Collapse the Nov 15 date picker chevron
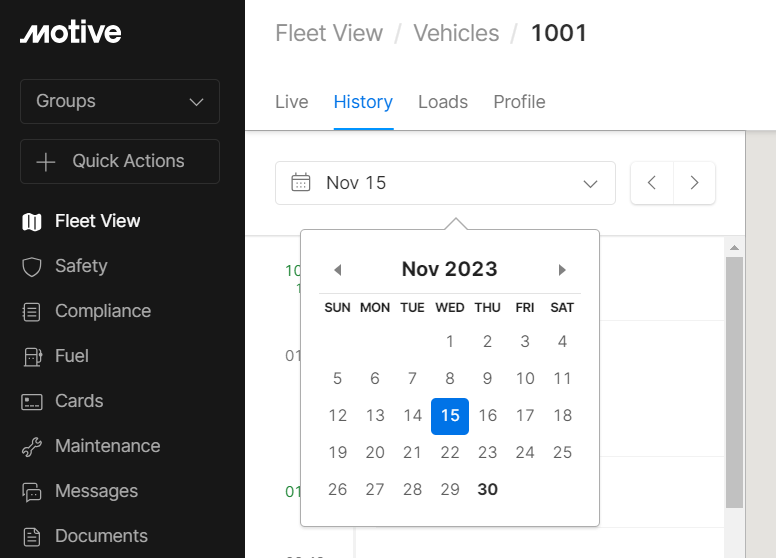Screen dimensions: 776x558 click(590, 184)
